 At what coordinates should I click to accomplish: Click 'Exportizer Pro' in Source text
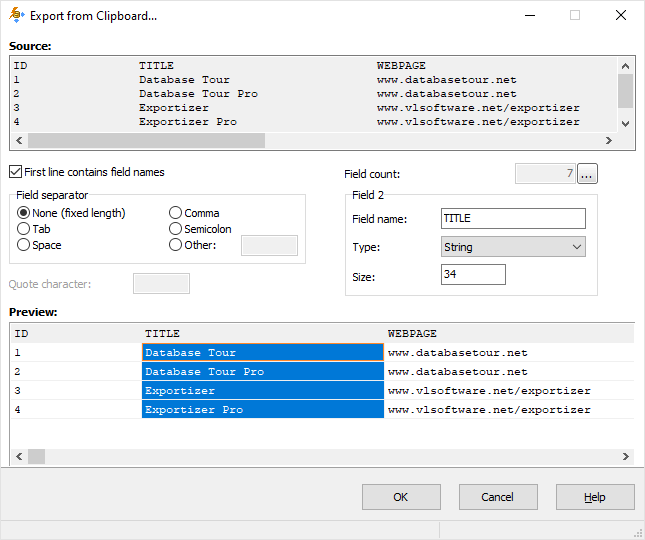[x=188, y=122]
